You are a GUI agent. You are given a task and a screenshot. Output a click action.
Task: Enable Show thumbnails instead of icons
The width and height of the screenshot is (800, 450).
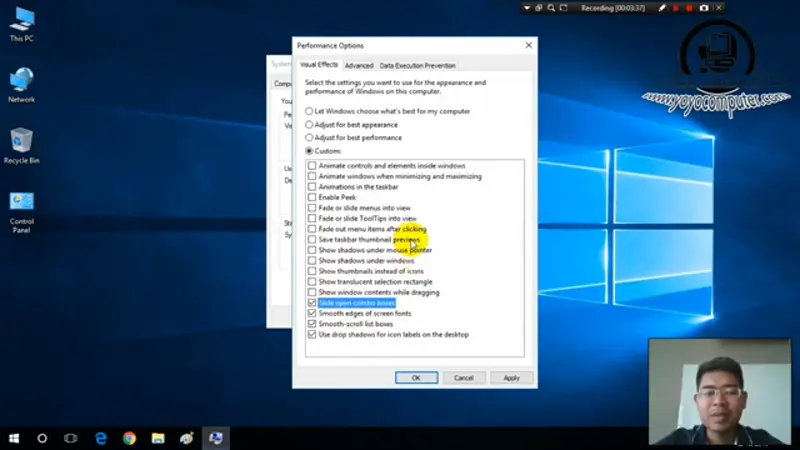tap(312, 271)
